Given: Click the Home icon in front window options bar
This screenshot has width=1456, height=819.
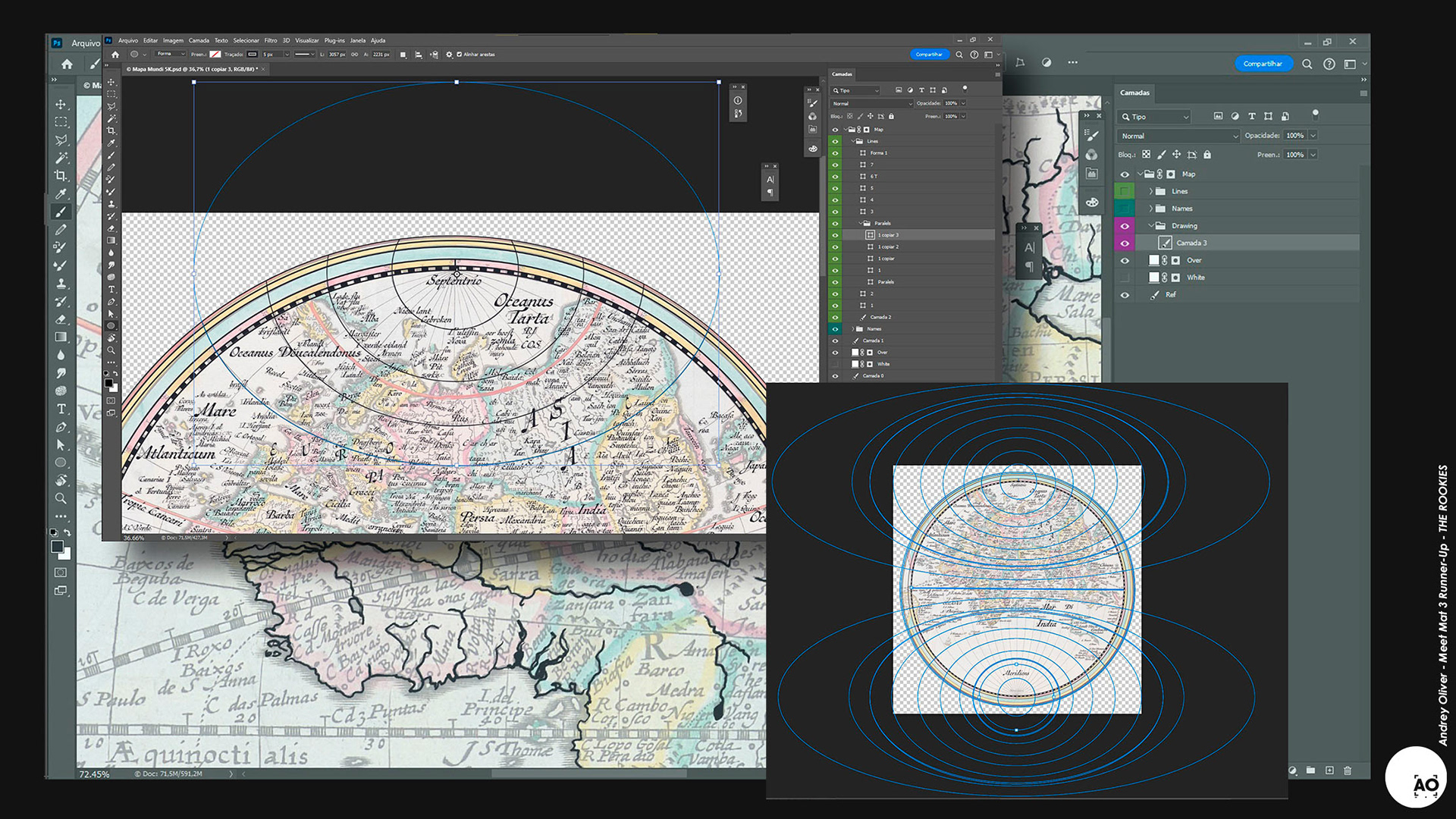Looking at the screenshot, I should pyautogui.click(x=115, y=55).
